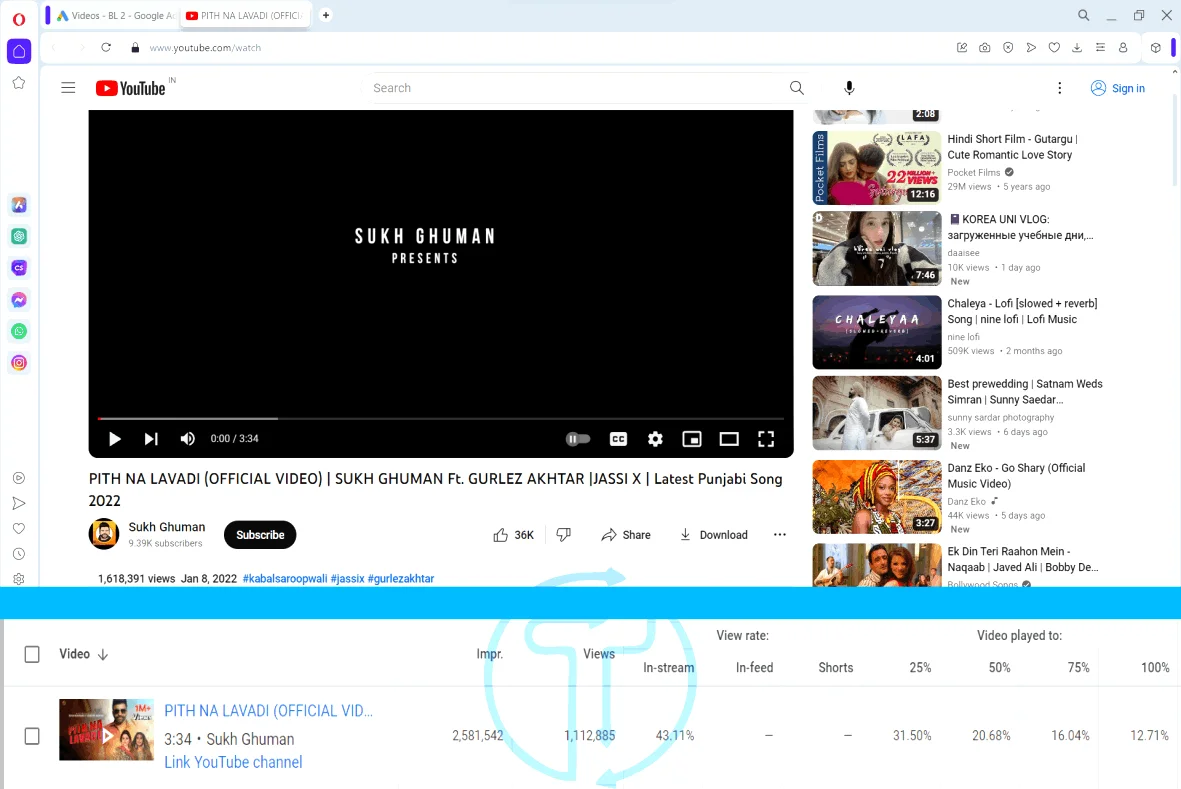Click the Sign in button
Screen dimensions: 1181x789
(x=1118, y=88)
